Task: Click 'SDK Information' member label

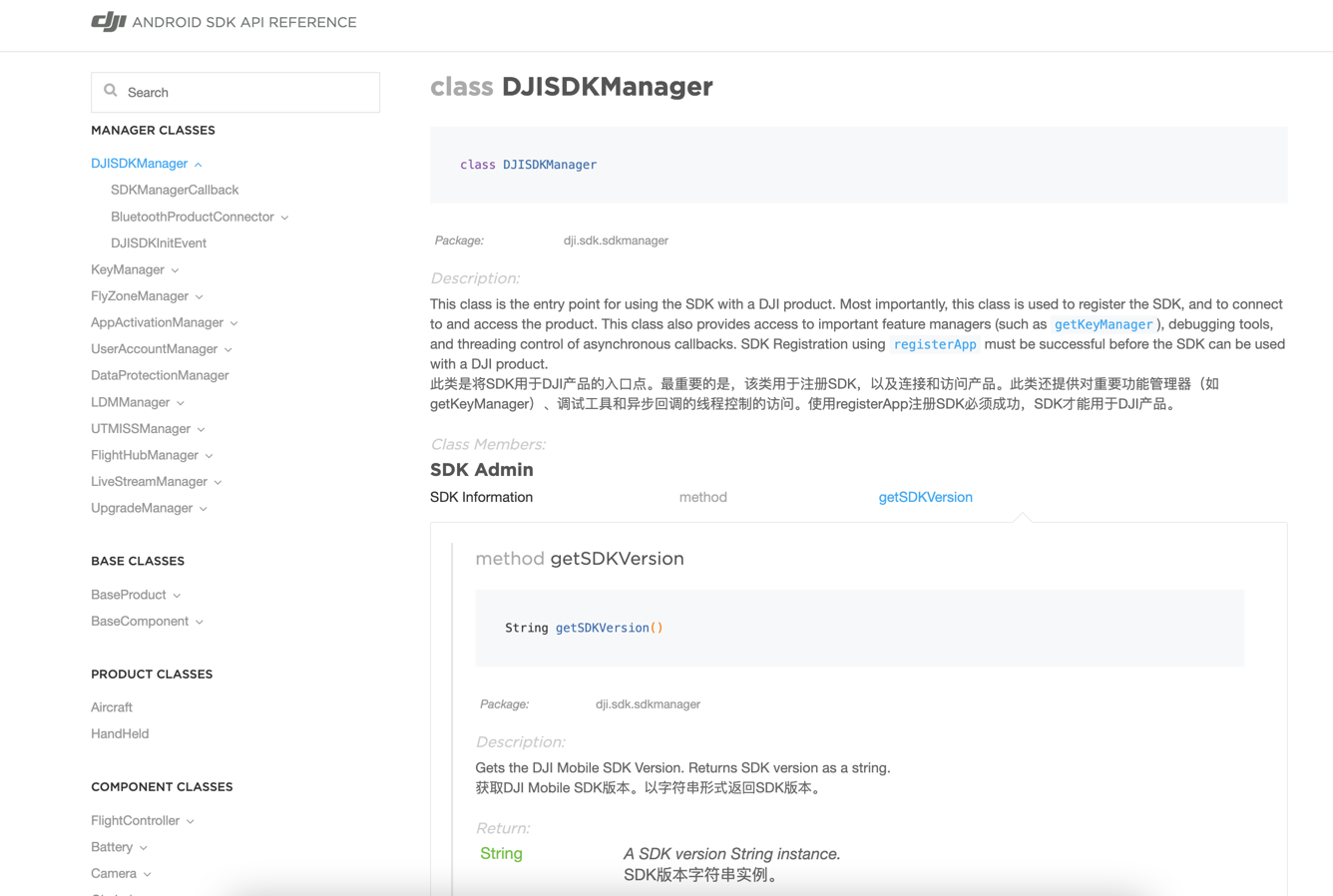Action: pos(481,497)
